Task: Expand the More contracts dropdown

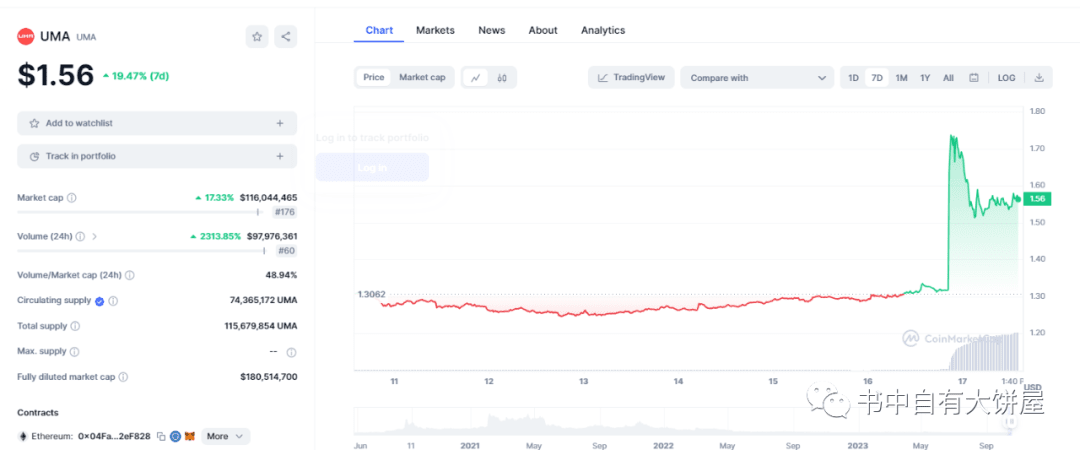Action: point(226,436)
